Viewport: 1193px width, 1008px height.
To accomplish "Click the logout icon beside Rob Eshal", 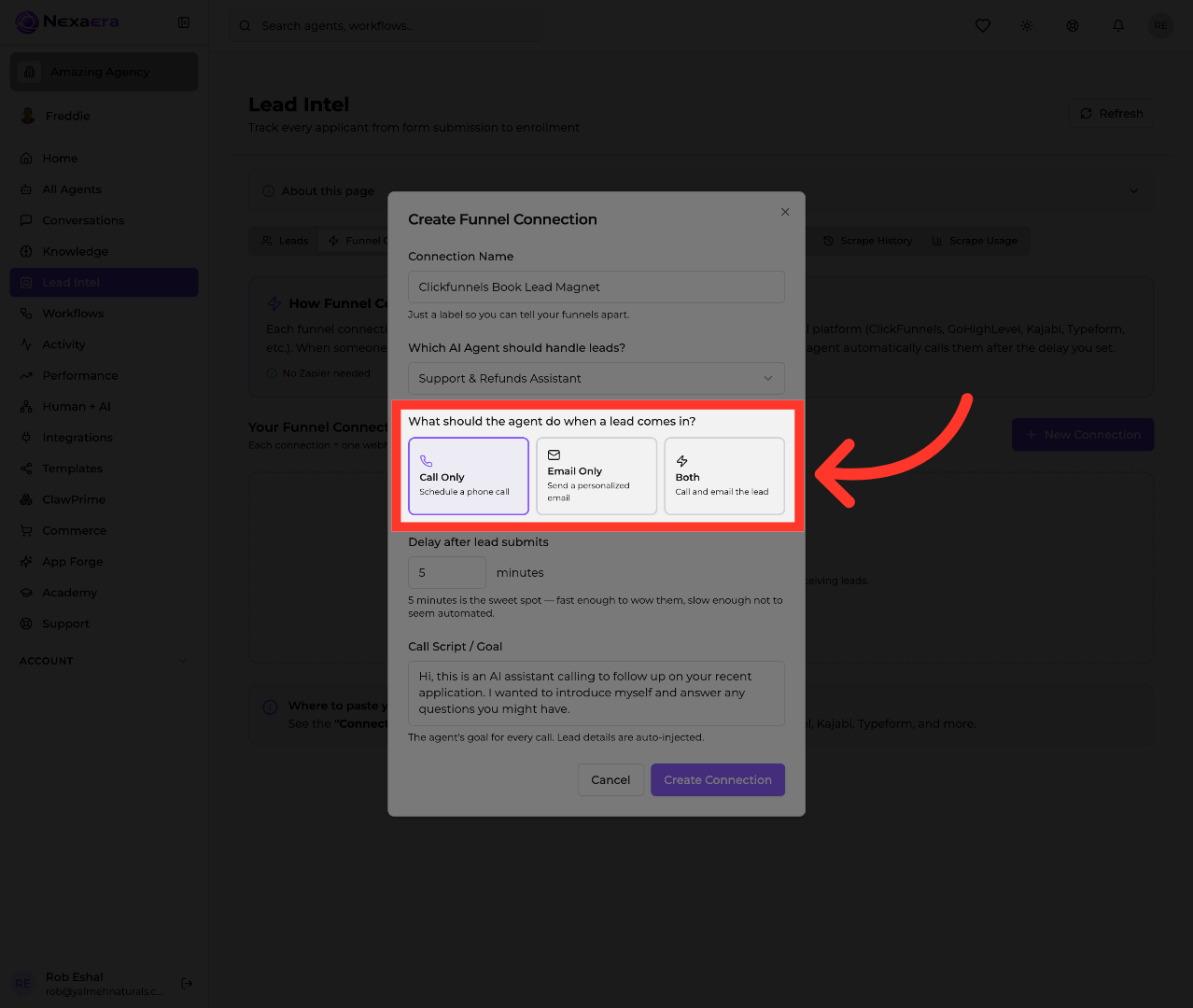I will [187, 983].
